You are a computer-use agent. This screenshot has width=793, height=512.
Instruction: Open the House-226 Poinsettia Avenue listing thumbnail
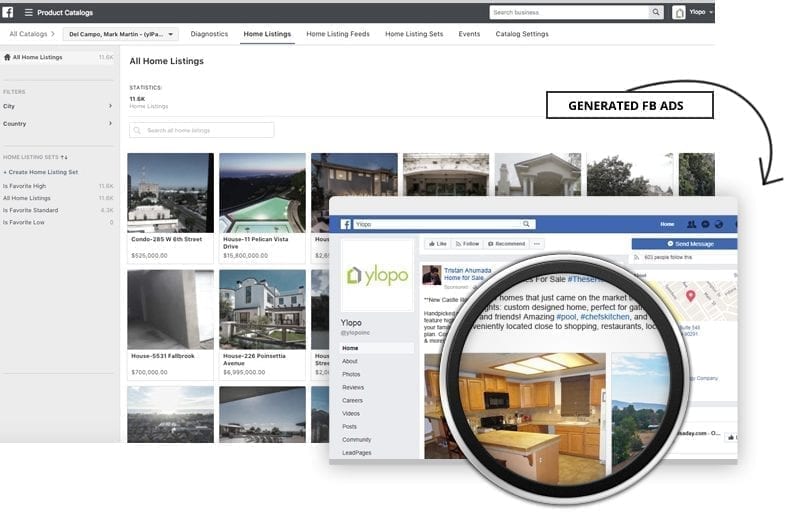(262, 309)
